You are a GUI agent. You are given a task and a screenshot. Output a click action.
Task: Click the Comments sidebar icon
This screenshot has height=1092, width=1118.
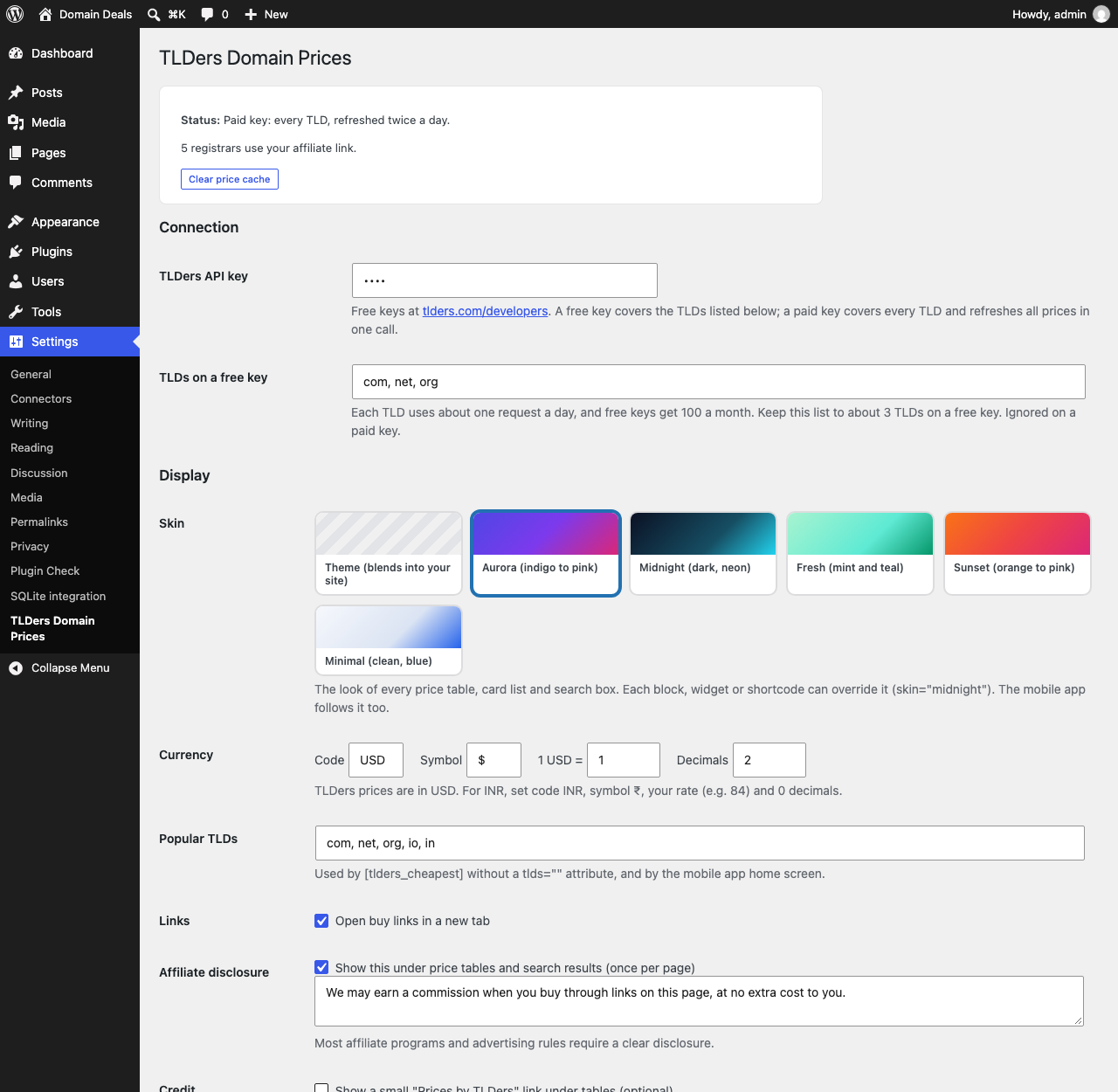pos(16,183)
